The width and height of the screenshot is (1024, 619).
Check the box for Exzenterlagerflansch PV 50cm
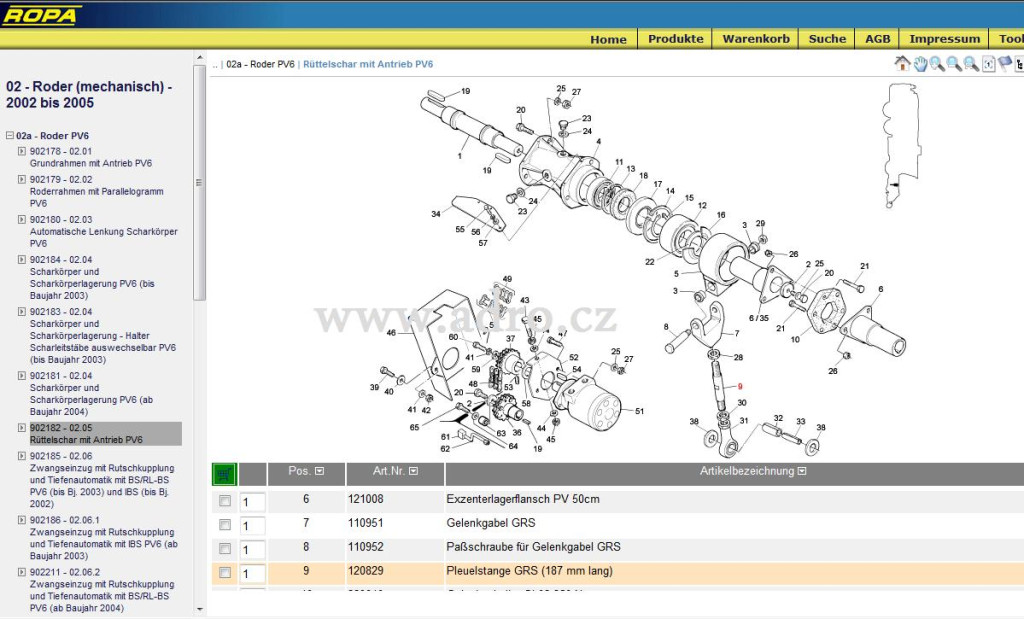pos(225,501)
